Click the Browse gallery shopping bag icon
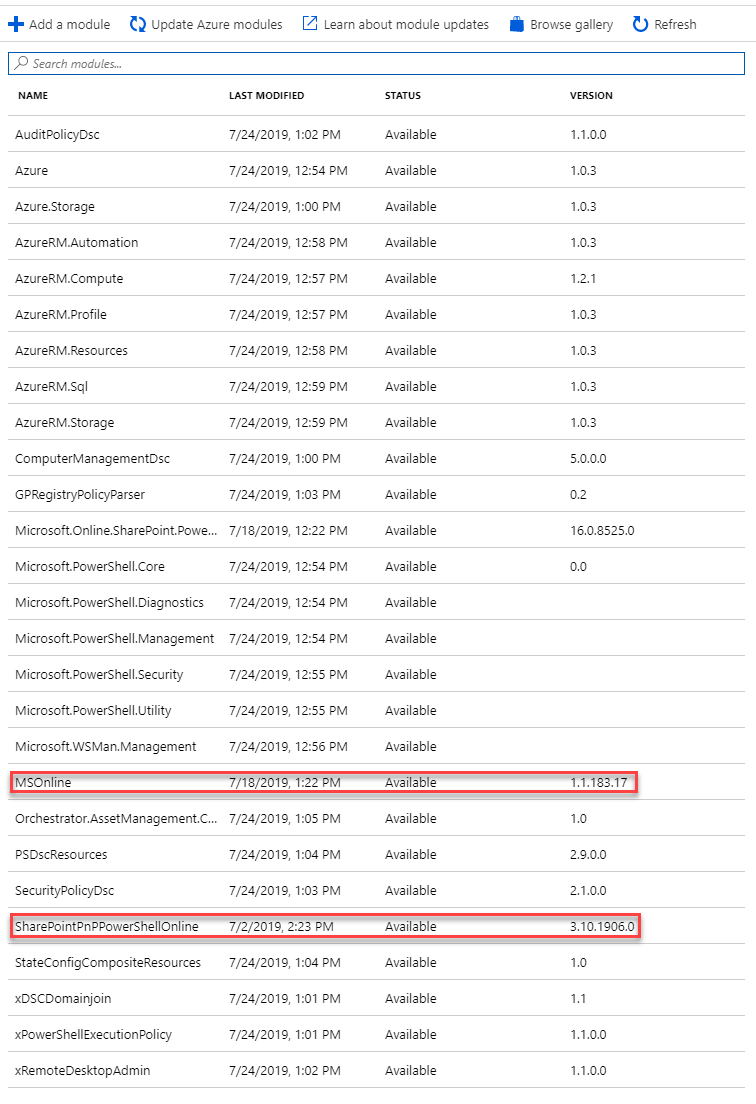This screenshot has height=1104, width=756. tap(517, 25)
